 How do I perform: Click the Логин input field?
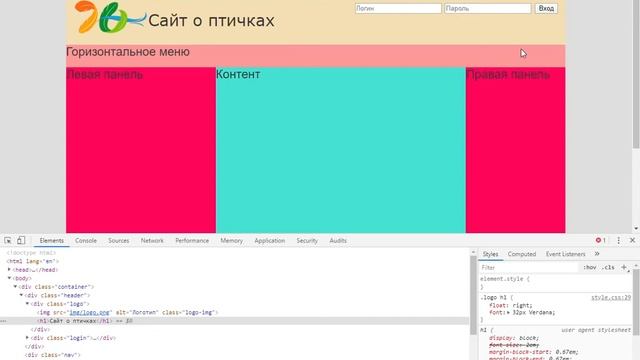coord(398,8)
